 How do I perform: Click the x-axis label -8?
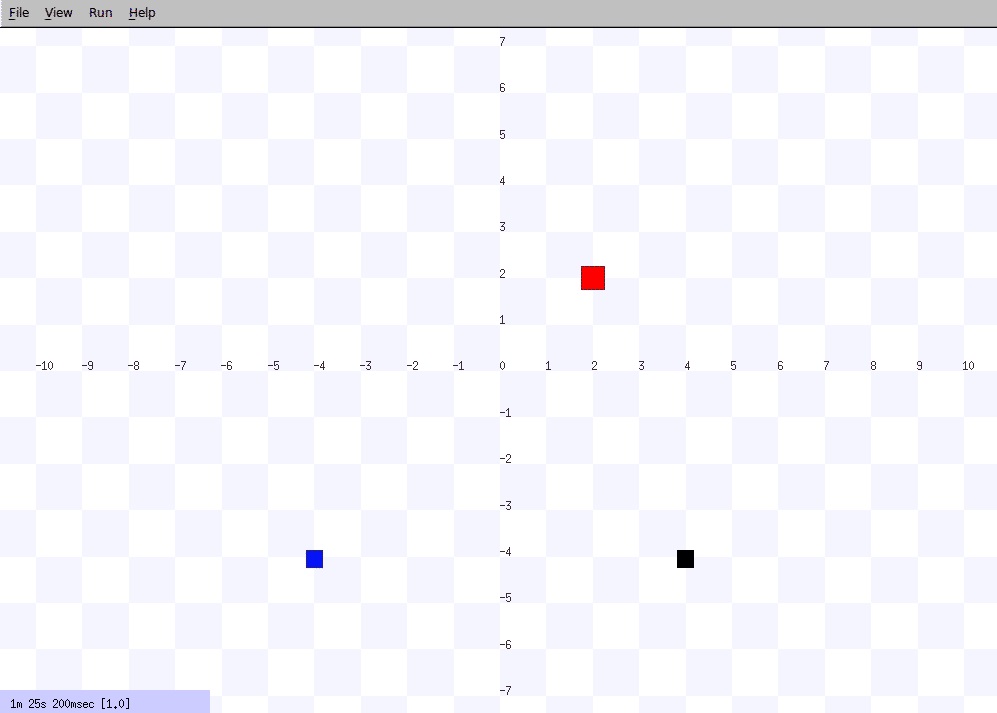pyautogui.click(x=134, y=366)
